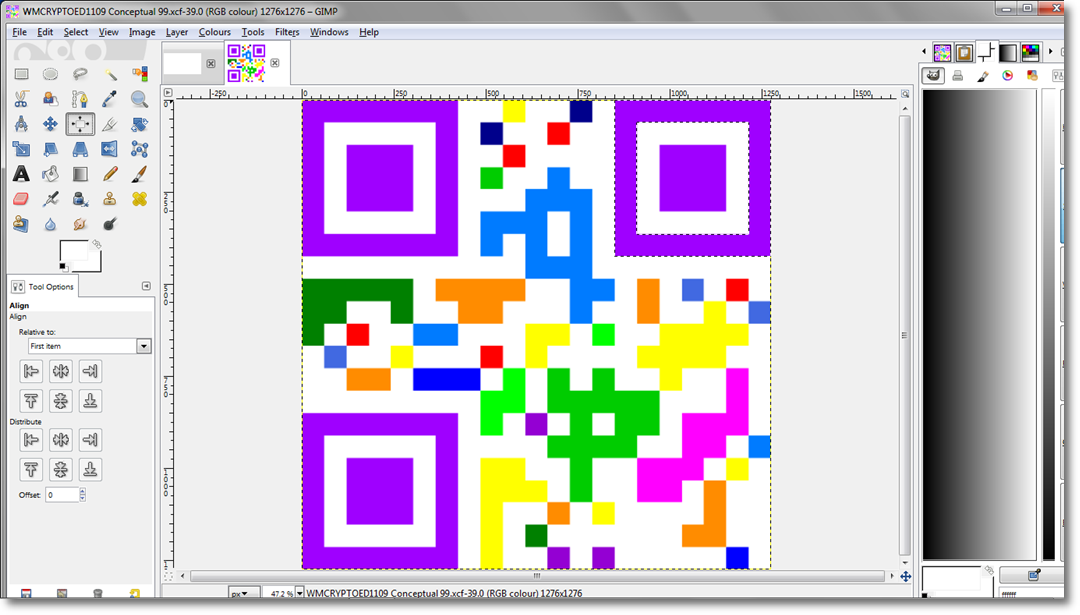Select the Fuzzy Select wand tool
1080x615 pixels.
click(x=110, y=74)
